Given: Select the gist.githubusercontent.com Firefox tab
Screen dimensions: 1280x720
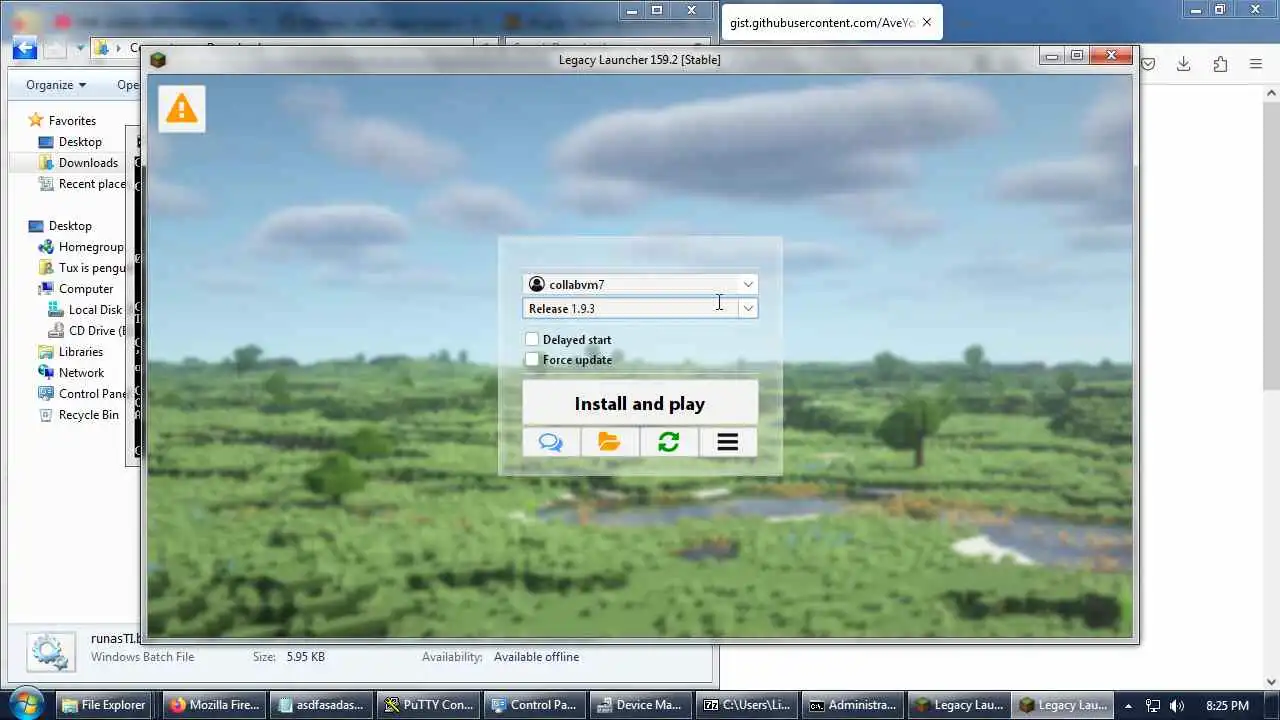Looking at the screenshot, I should pos(831,22).
